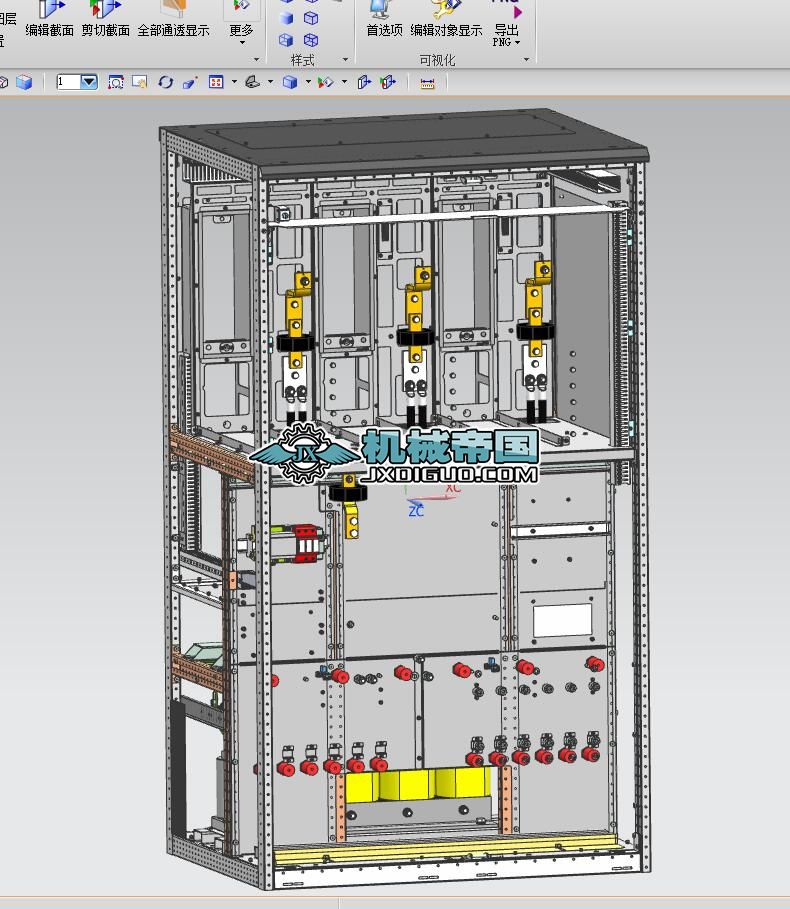Expand the 样式 (Style) group launcher arrow
790x909 pixels.
(345, 60)
